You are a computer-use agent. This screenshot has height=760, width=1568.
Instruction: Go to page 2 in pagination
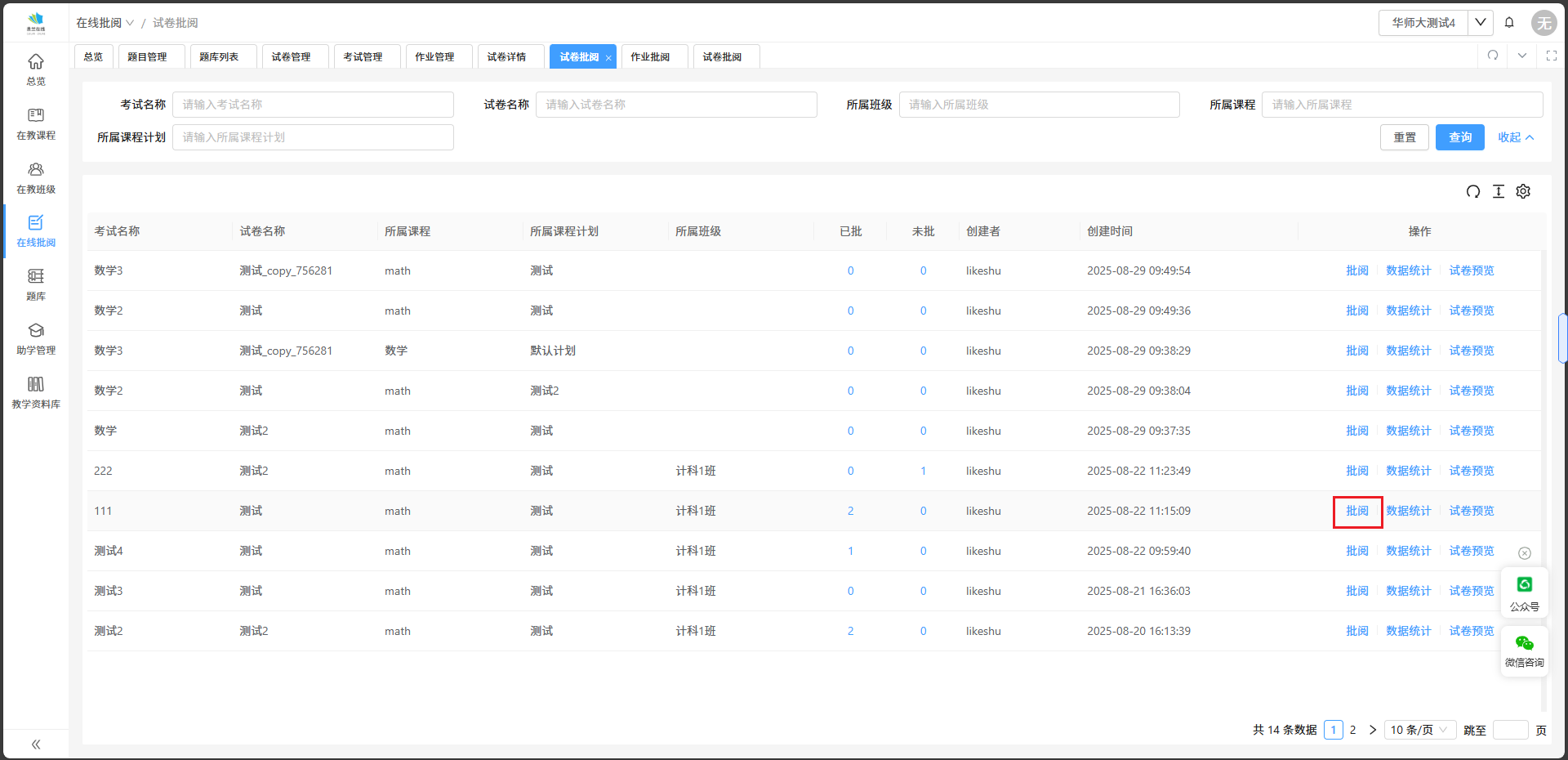(x=1352, y=730)
